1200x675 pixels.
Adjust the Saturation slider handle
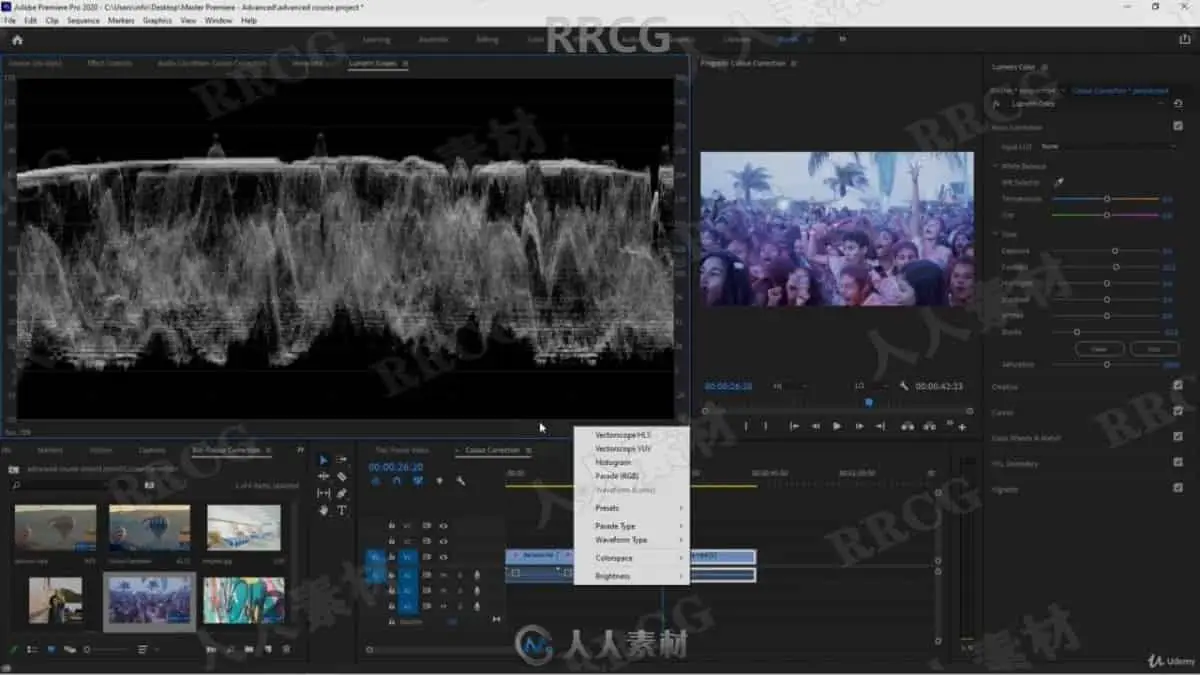click(1107, 364)
